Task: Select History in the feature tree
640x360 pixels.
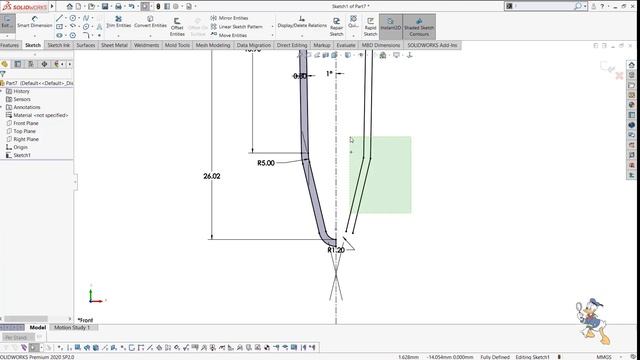Action: [x=21, y=91]
